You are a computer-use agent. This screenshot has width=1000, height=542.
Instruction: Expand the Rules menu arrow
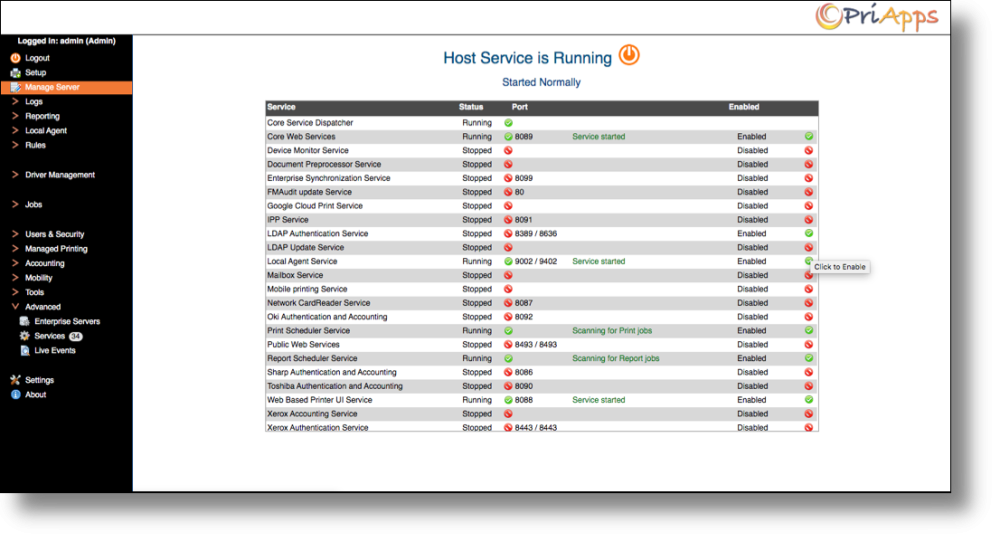pyautogui.click(x=15, y=145)
